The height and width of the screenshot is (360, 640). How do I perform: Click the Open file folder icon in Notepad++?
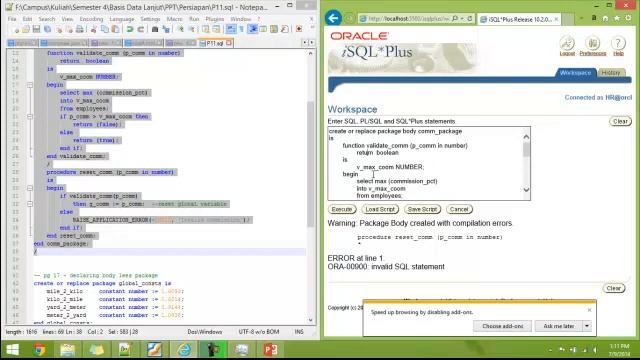[x=26, y=29]
